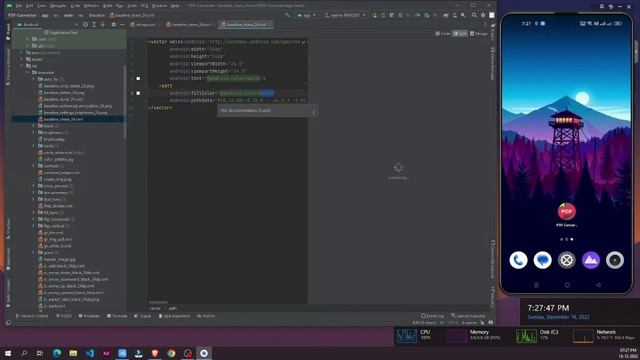Click the documentation popup more options icon
This screenshot has height=360, width=640.
tap(313, 112)
